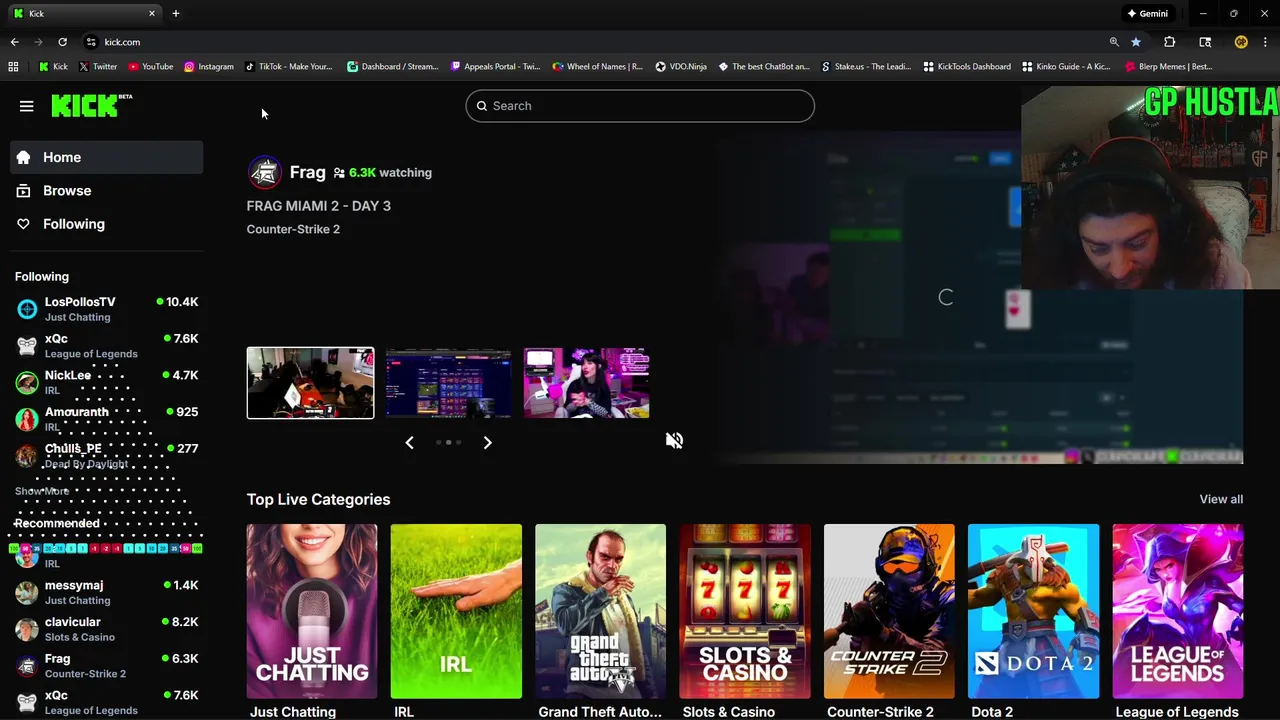Screen dimensions: 1280x720
Task: Open the Just Chatting category card
Action: [312, 611]
